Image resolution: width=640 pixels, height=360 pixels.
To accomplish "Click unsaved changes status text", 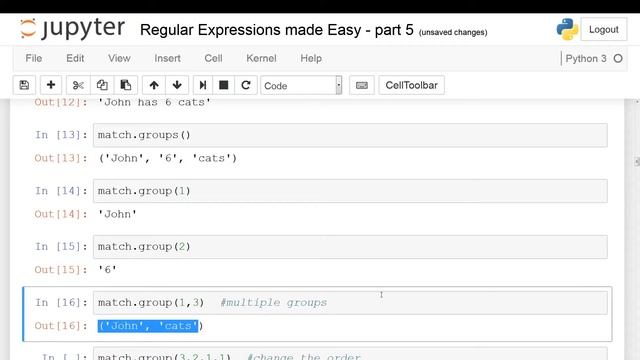I will coord(453,32).
